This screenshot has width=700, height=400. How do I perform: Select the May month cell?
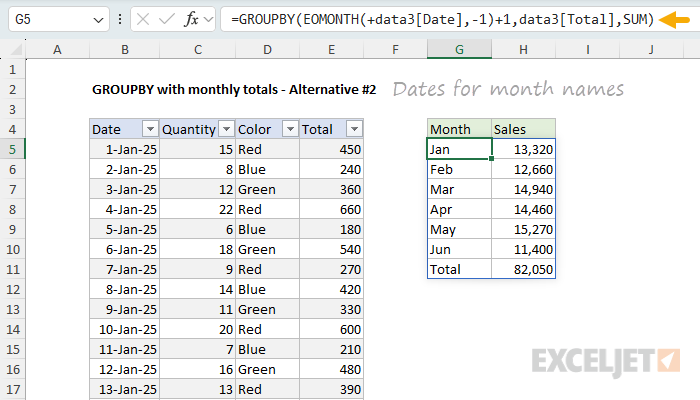tap(459, 229)
